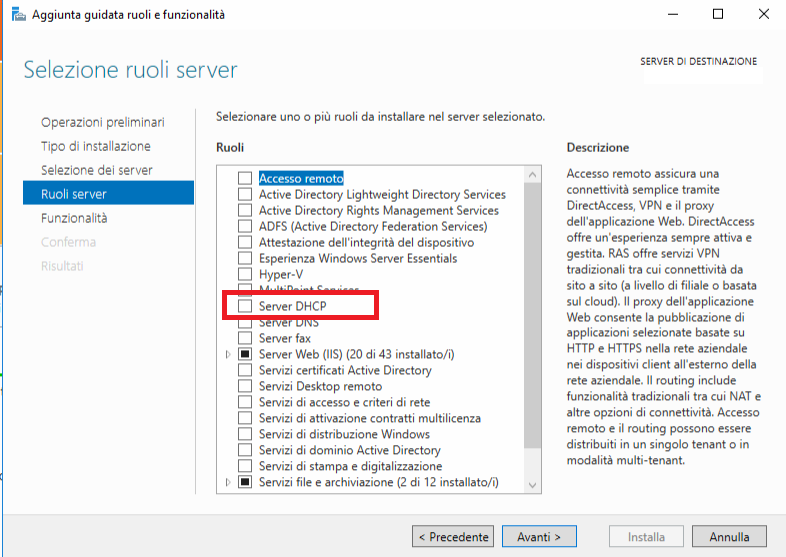Expand the Server Web (IIS) node
The width and height of the screenshot is (786, 557).
[x=229, y=354]
